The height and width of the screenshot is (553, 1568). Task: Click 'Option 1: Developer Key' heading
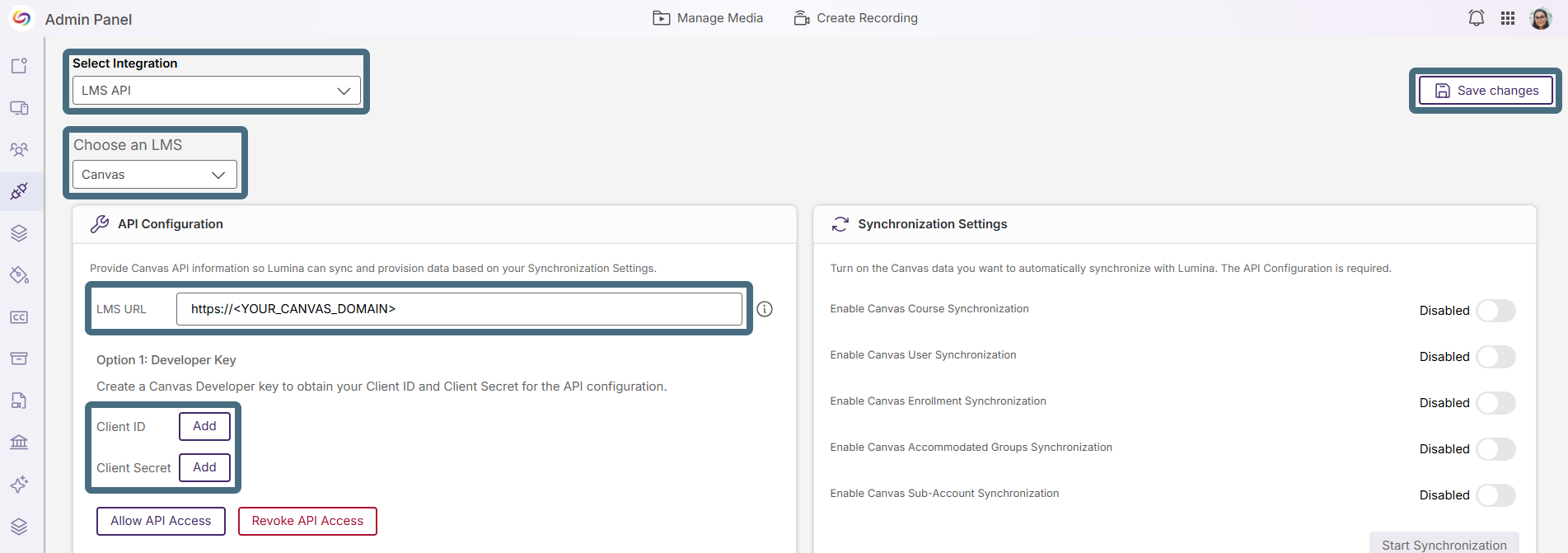(166, 360)
